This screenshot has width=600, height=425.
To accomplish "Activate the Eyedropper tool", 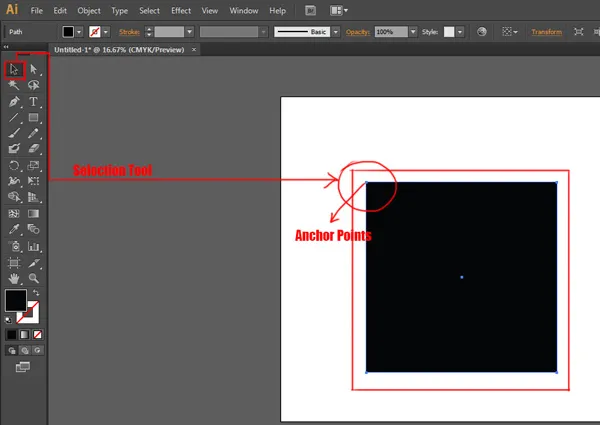I will click(14, 230).
